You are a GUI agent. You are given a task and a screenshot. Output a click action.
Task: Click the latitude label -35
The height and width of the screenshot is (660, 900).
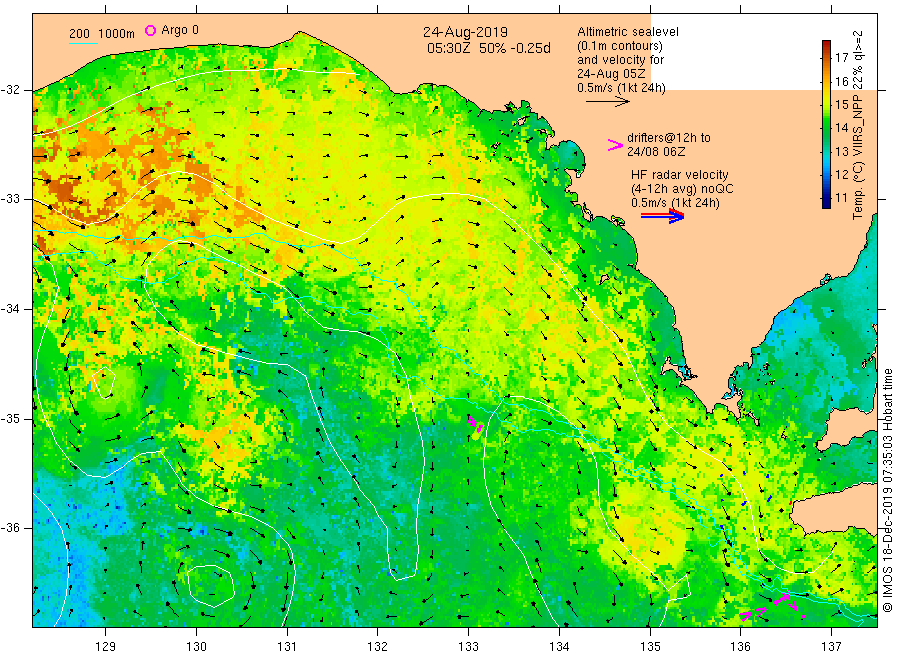click(10, 418)
